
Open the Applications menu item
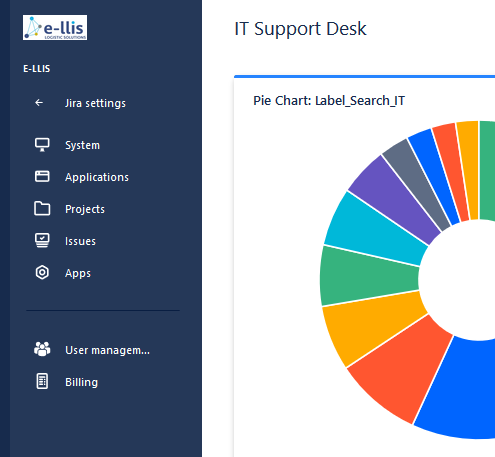pos(97,177)
